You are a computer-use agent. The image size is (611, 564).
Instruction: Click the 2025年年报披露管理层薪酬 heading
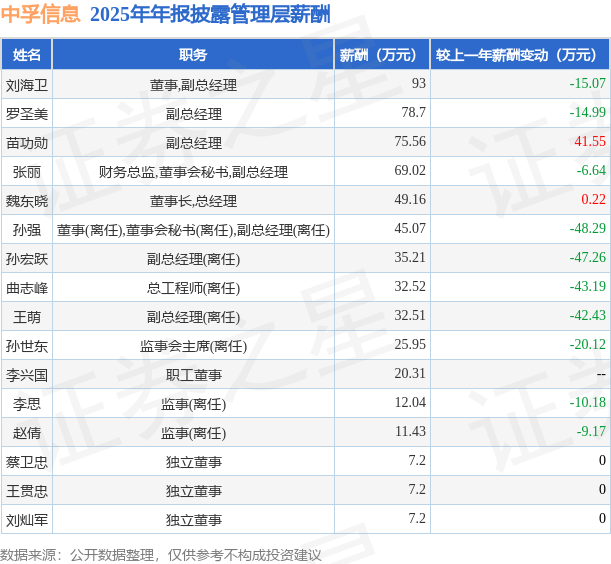tap(210, 14)
